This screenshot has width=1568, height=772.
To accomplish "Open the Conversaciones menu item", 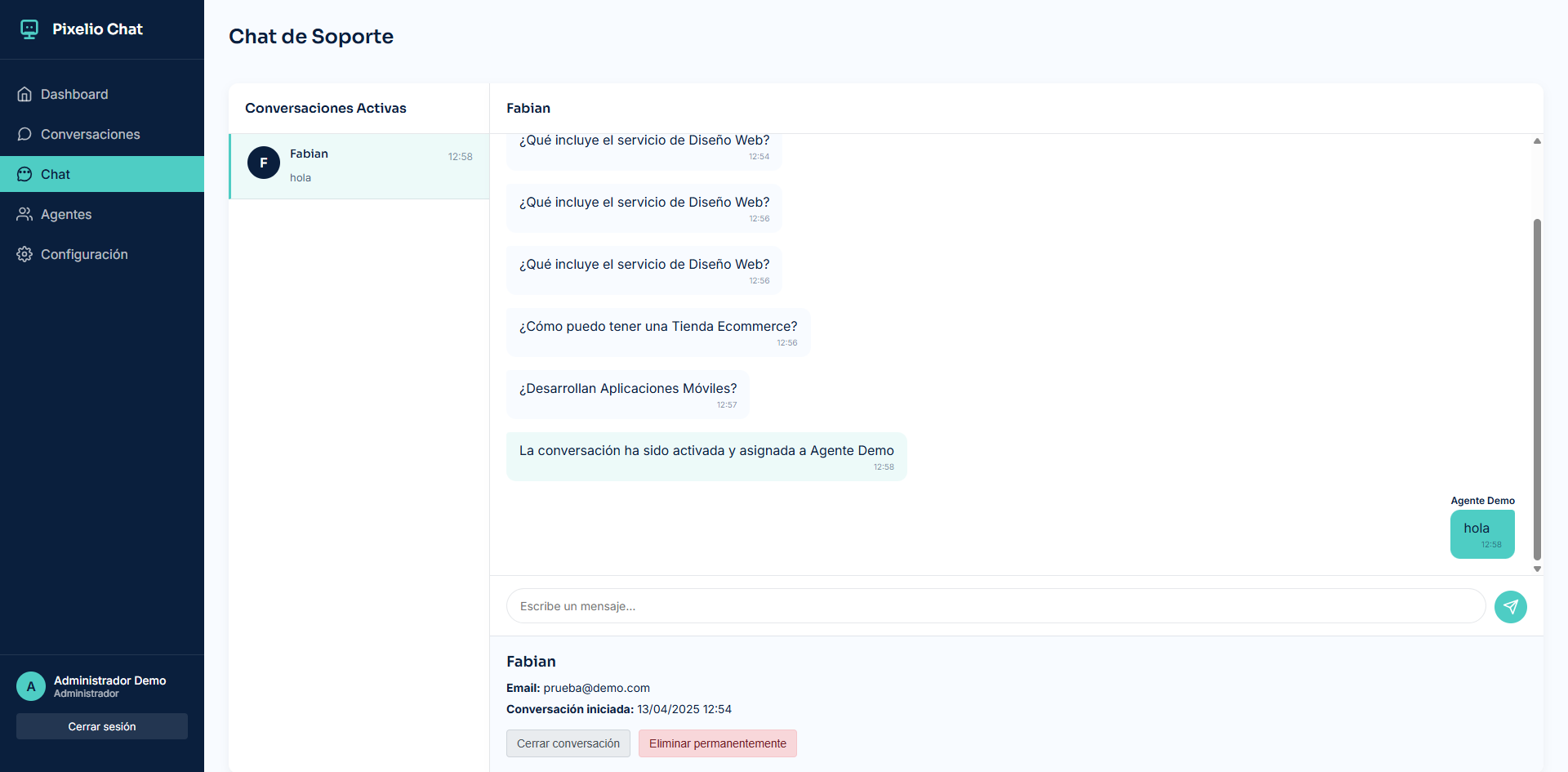I will [x=102, y=134].
